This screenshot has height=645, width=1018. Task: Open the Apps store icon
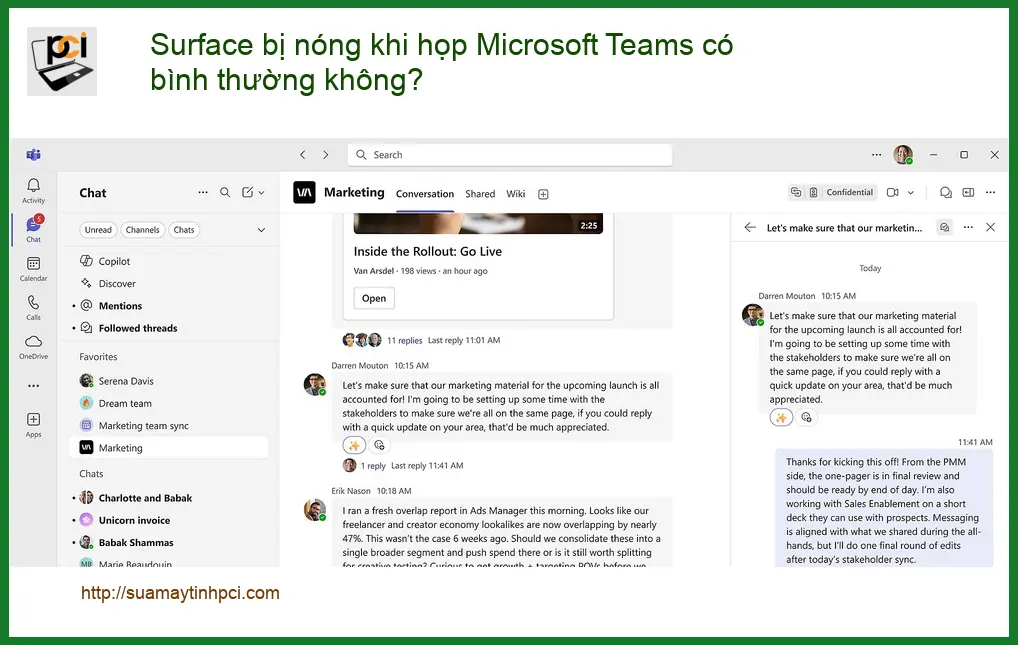click(x=33, y=425)
